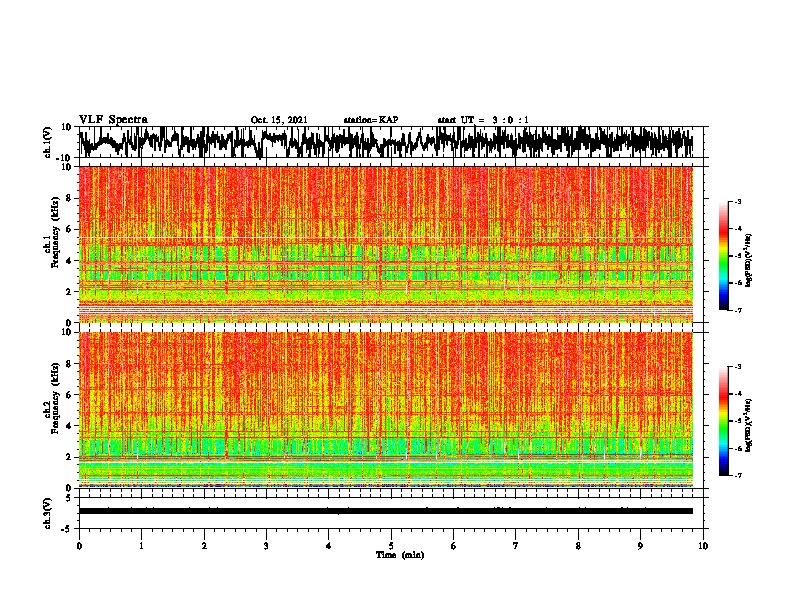The height and width of the screenshot is (612, 792).
Task: Click time axis tick label "8"
Action: click(578, 546)
